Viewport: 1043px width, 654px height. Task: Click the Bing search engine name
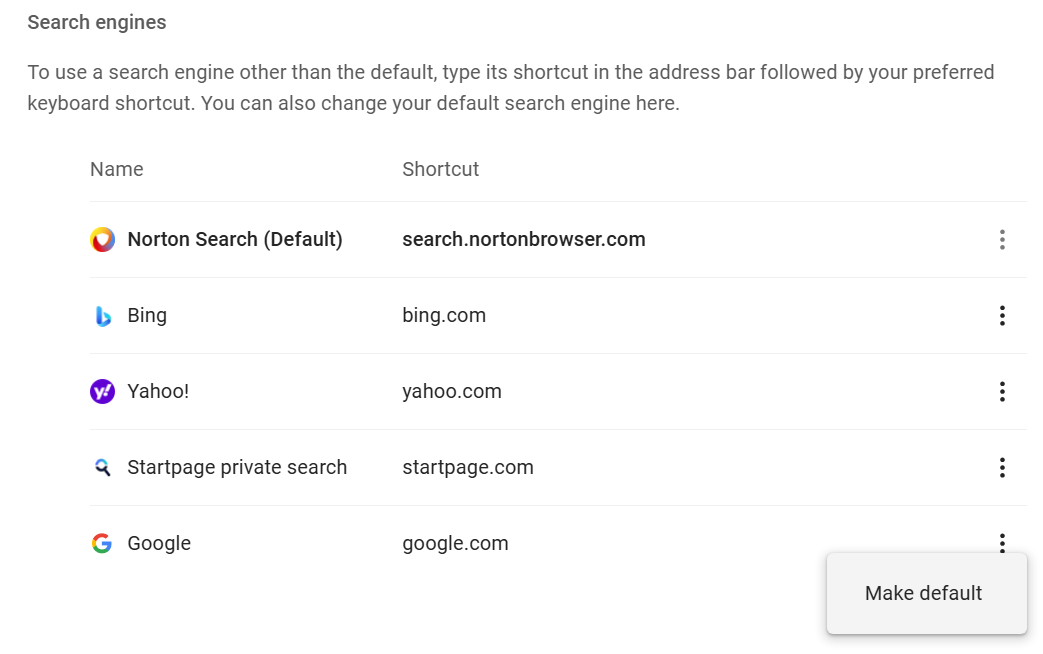pyautogui.click(x=147, y=316)
